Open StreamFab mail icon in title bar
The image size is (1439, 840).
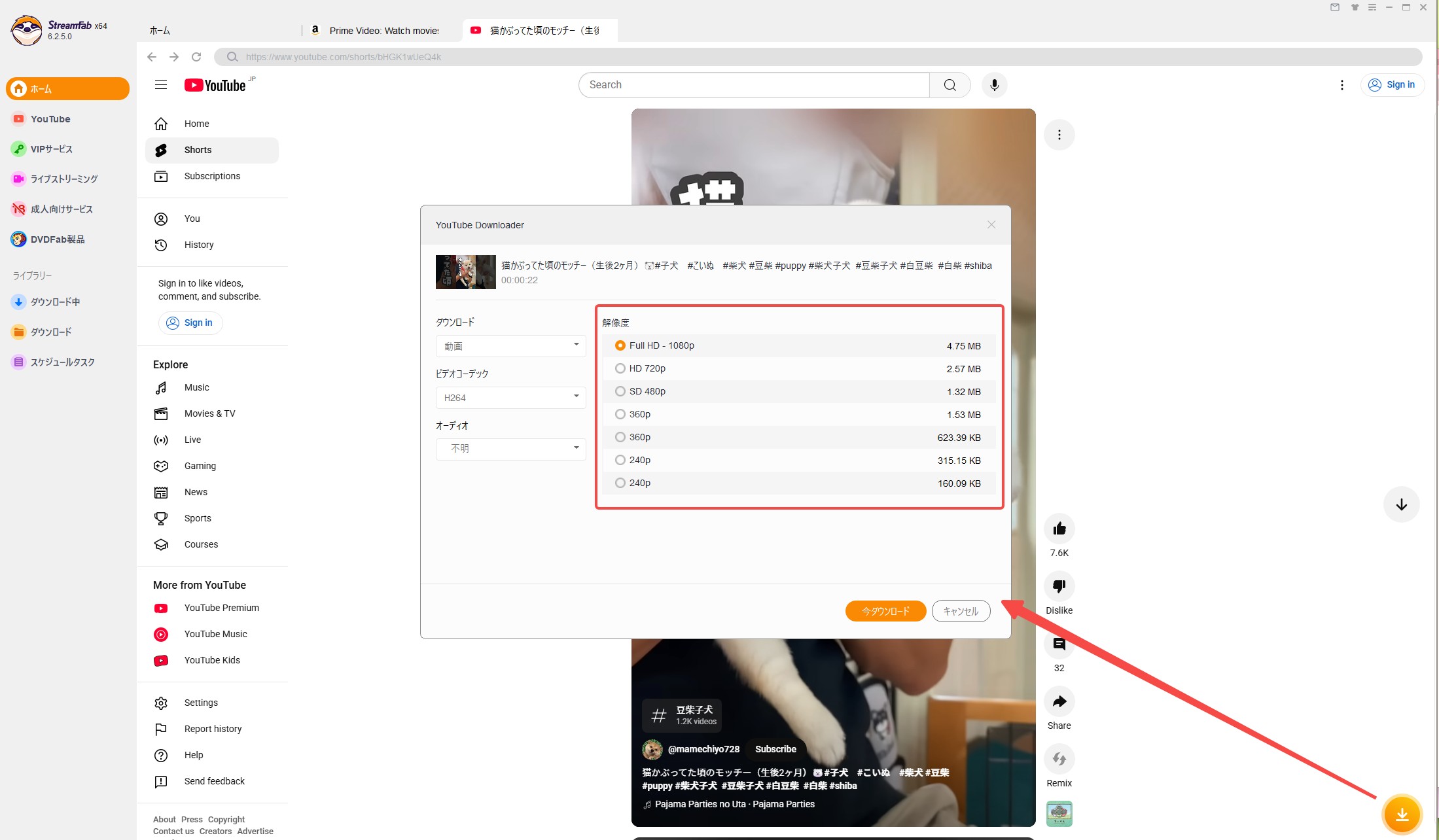(1334, 7)
